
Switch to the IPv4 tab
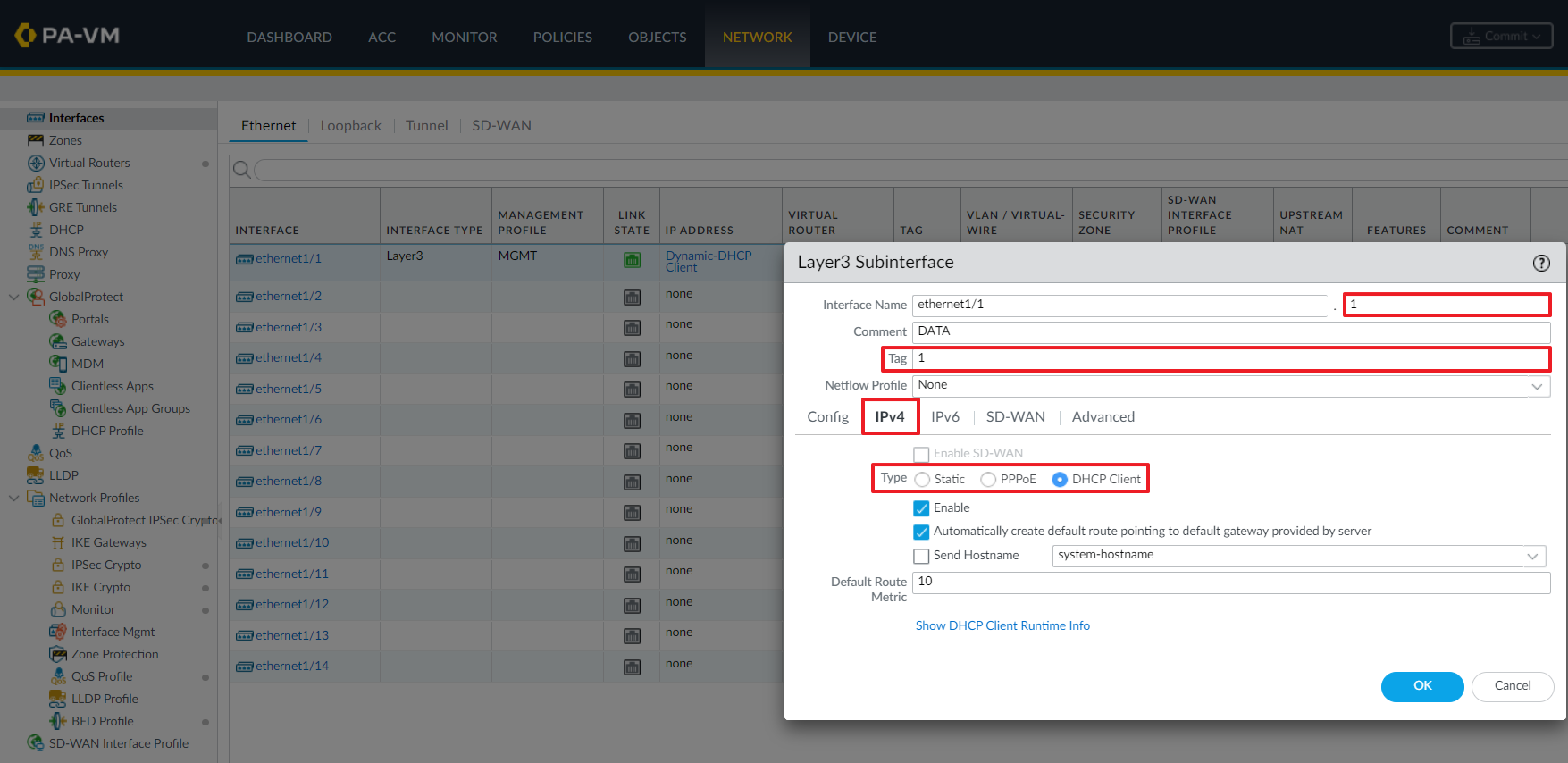click(890, 417)
